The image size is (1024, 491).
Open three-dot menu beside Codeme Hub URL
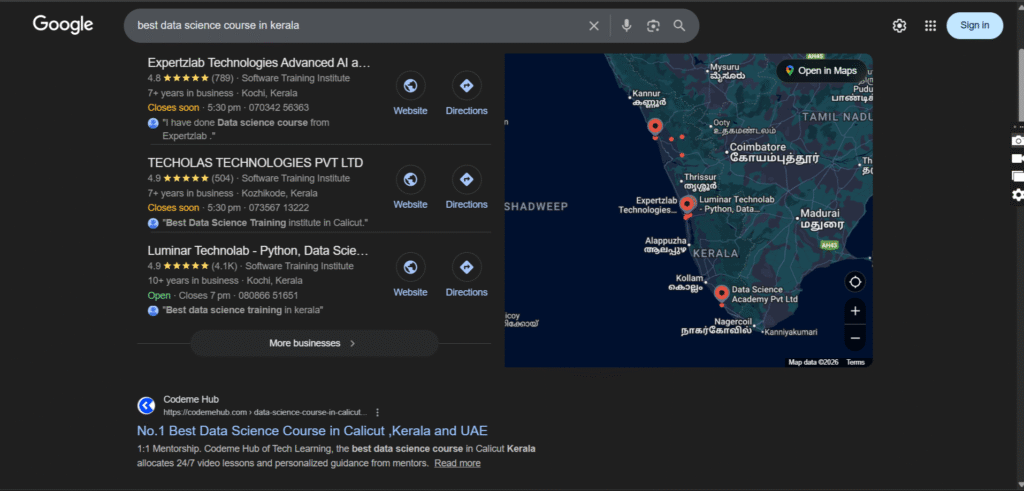point(378,412)
